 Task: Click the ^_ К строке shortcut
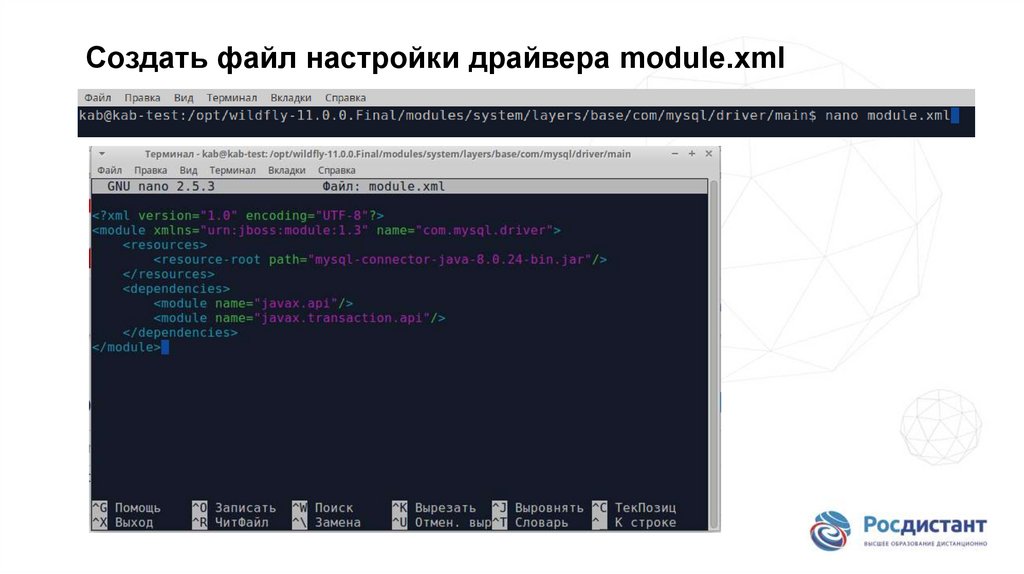634,522
